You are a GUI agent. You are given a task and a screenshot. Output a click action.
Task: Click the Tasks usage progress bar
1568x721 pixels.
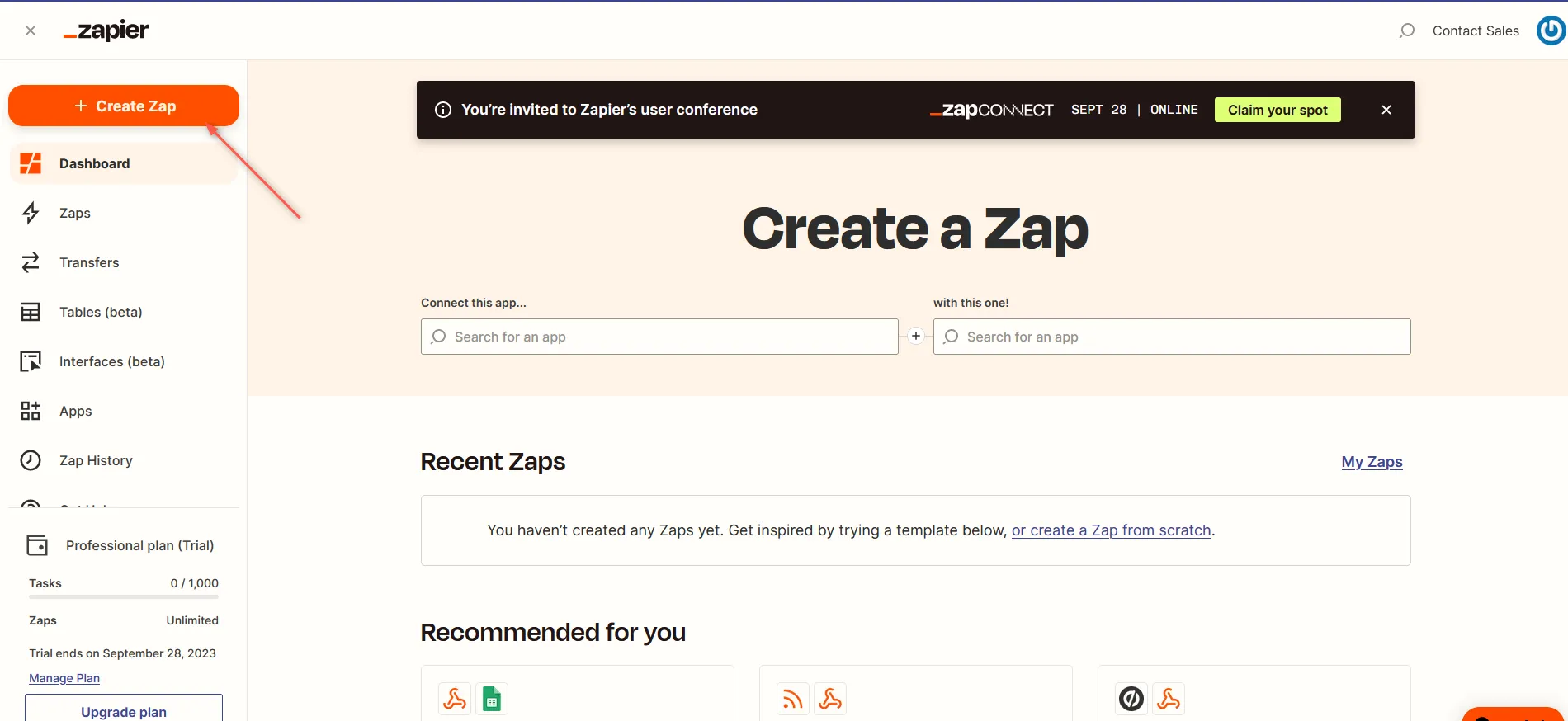coord(124,596)
